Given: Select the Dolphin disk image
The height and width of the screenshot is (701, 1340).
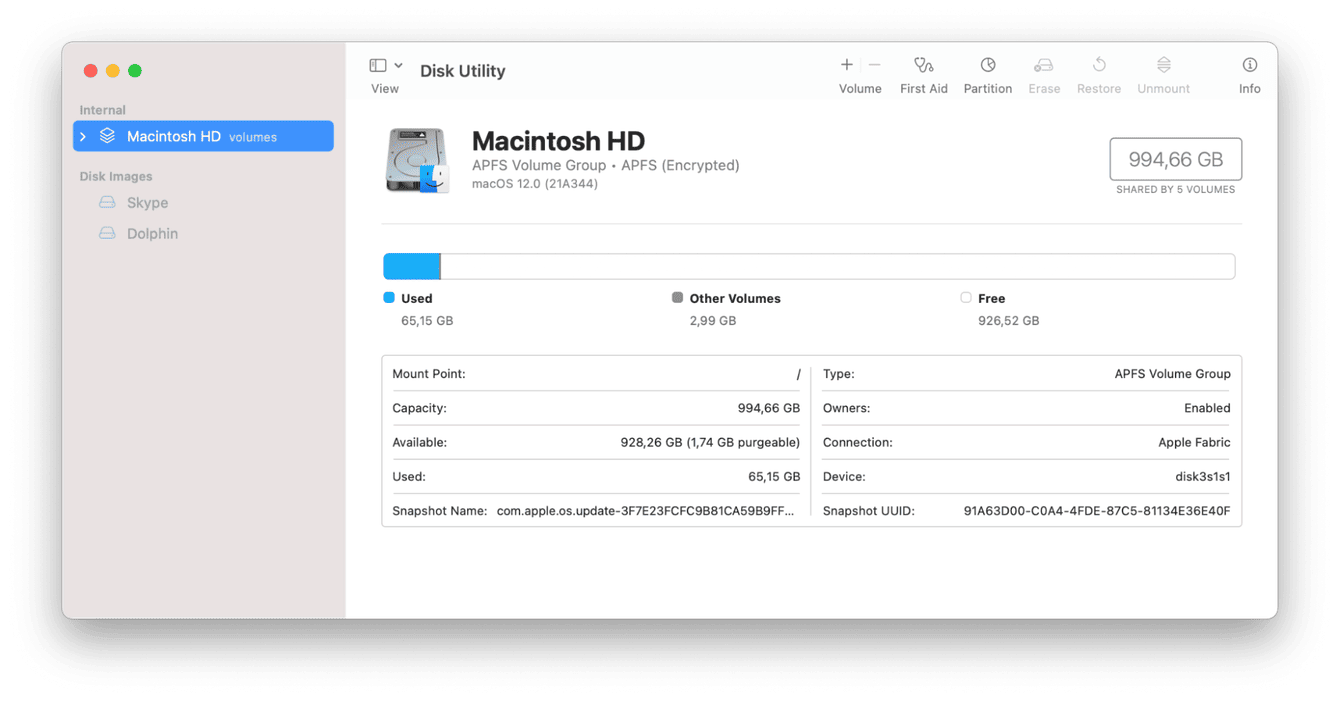Looking at the screenshot, I should 152,233.
